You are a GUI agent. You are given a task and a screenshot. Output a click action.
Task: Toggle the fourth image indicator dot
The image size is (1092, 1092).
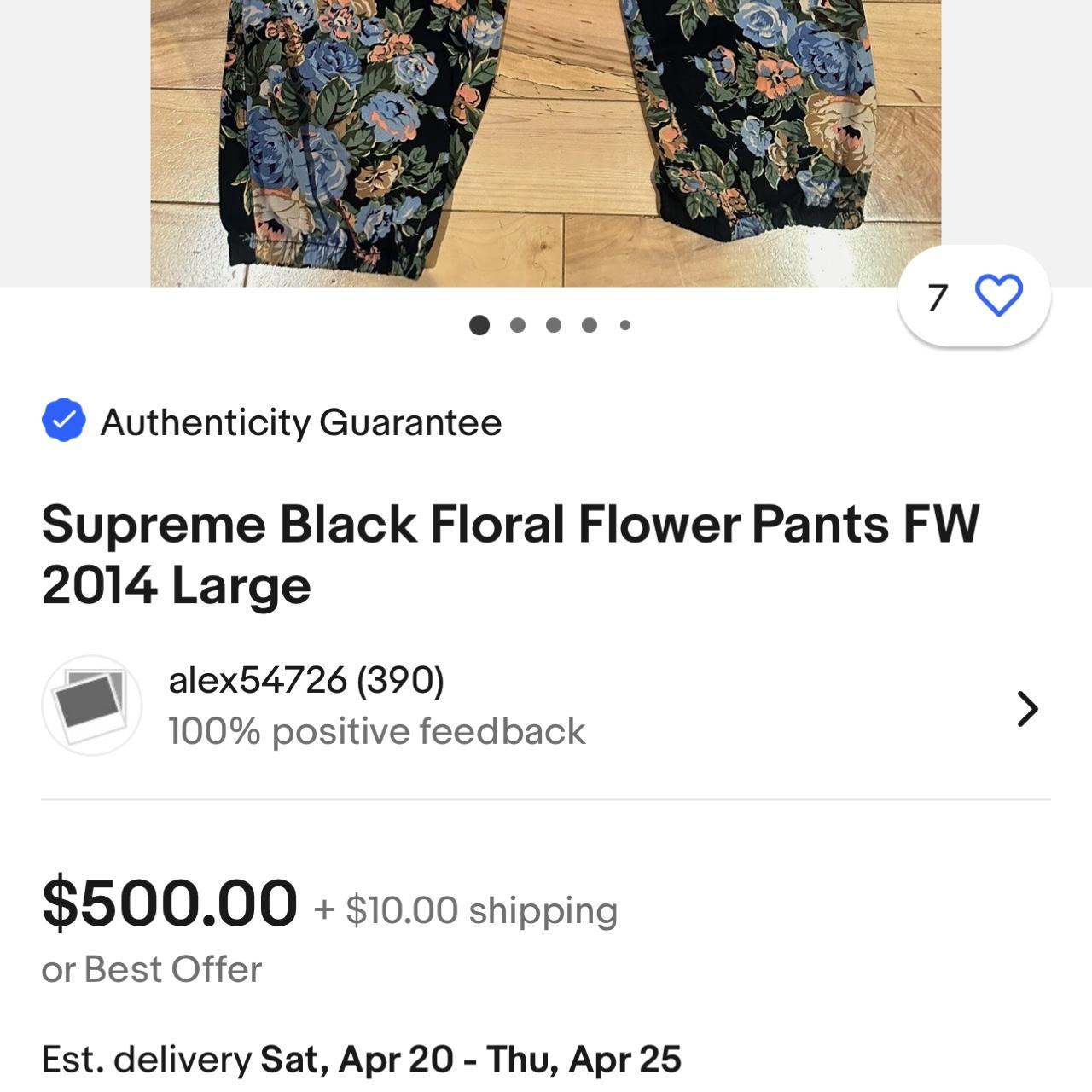tap(589, 324)
